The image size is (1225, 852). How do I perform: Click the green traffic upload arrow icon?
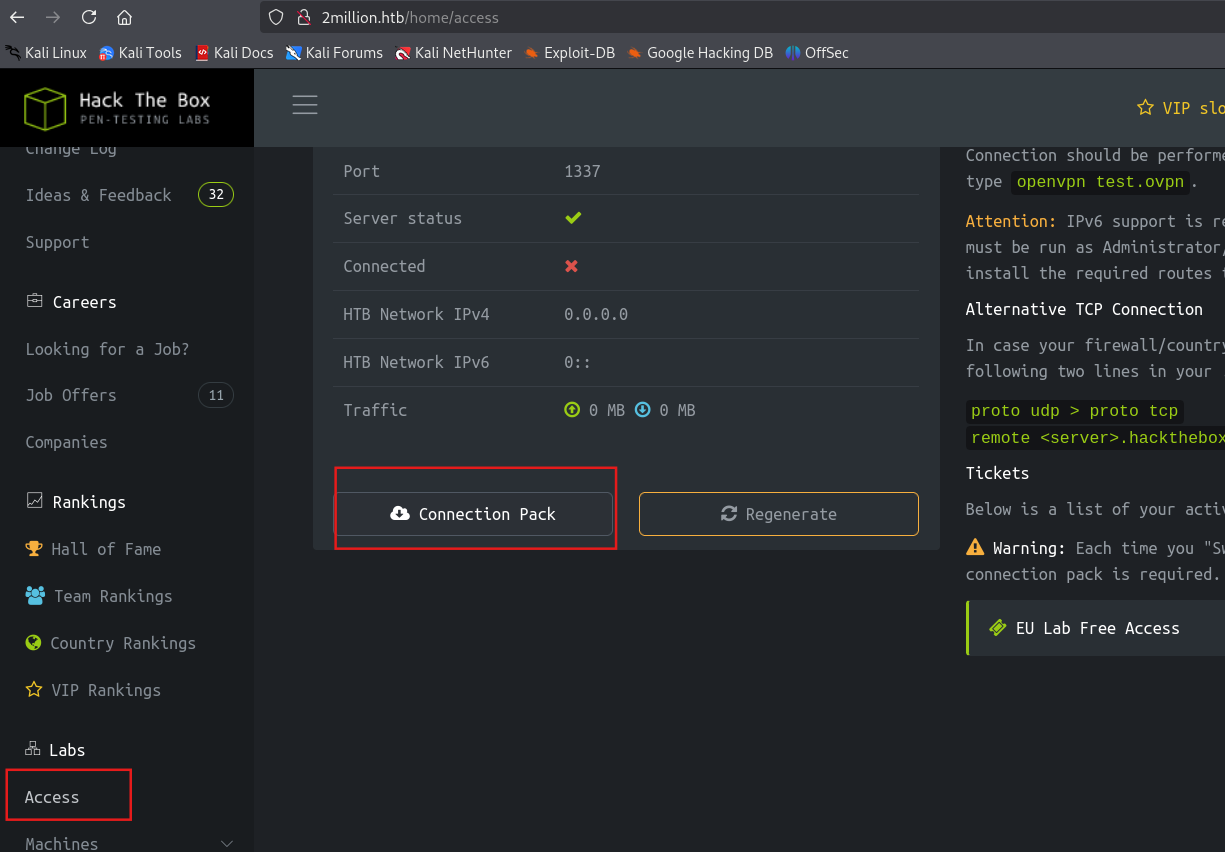(x=572, y=410)
